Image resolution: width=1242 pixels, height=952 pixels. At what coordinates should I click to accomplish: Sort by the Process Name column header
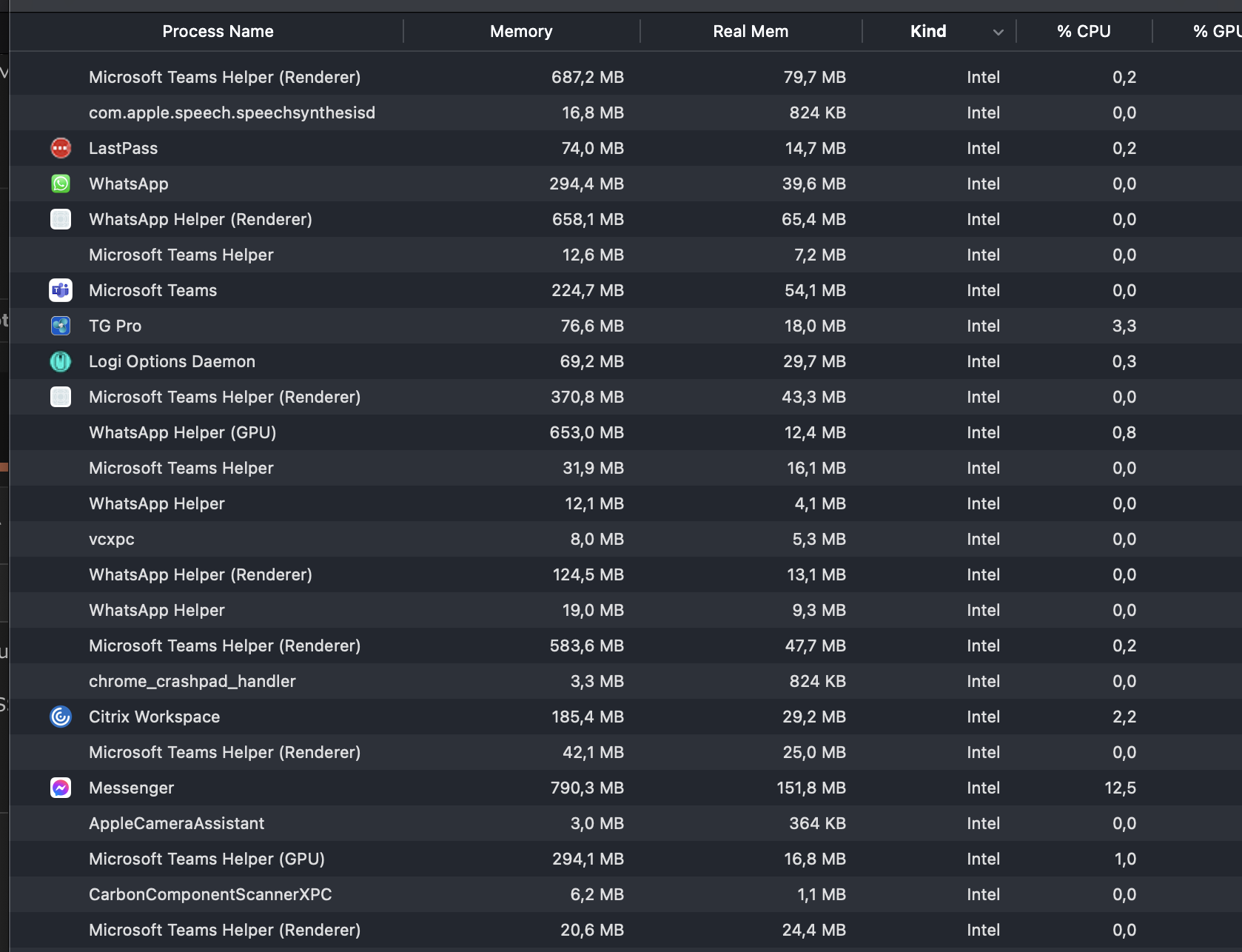pyautogui.click(x=218, y=31)
